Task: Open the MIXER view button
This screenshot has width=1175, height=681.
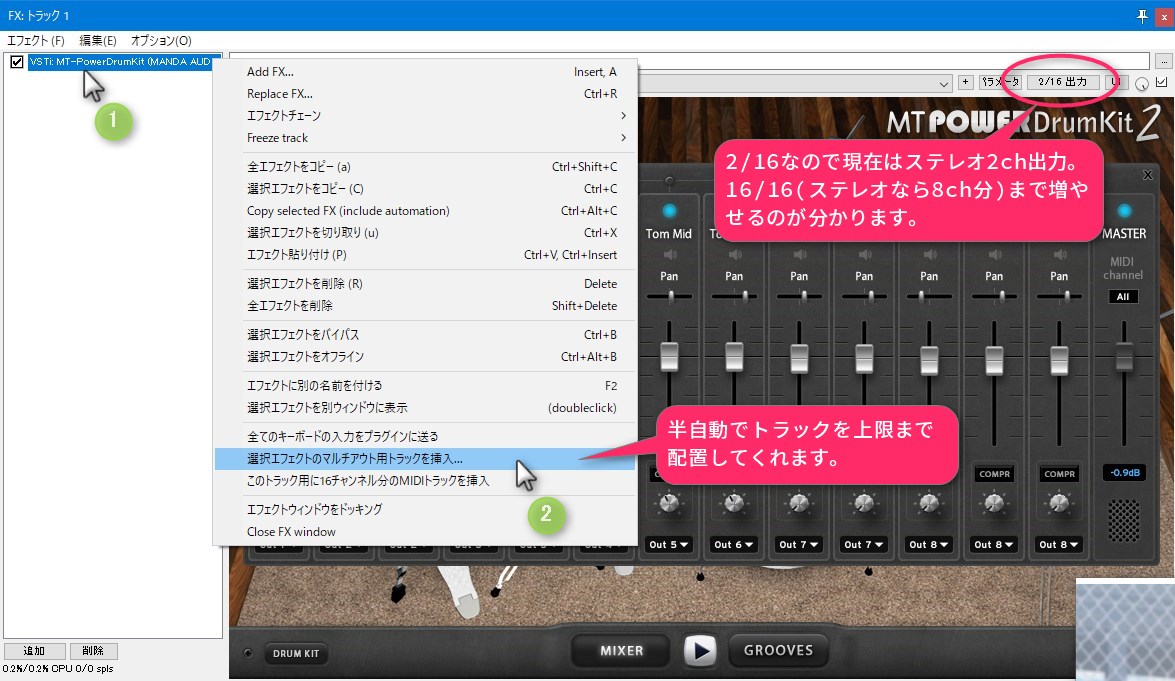Action: 621,650
